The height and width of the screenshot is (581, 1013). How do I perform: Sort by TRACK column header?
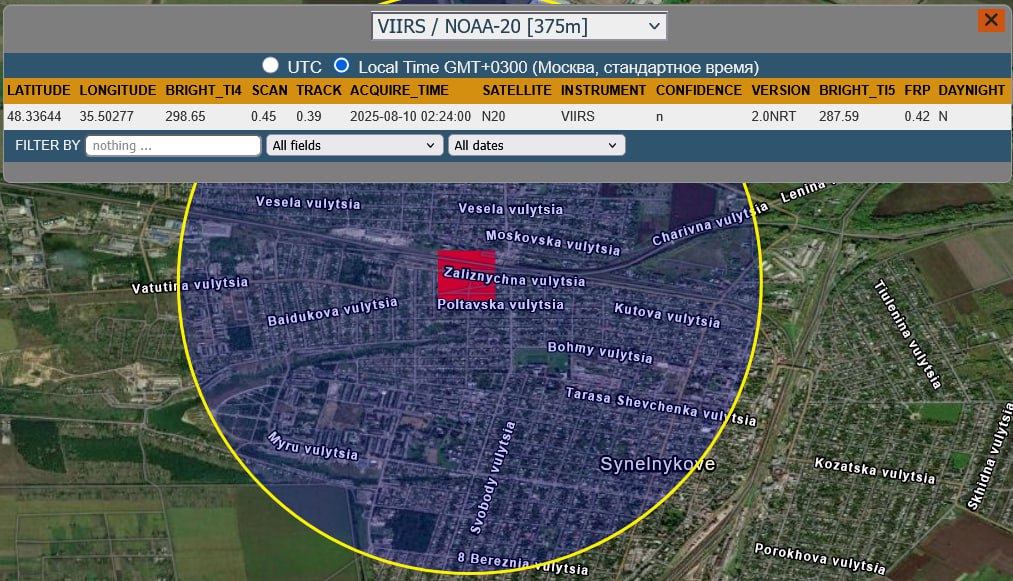pos(319,90)
